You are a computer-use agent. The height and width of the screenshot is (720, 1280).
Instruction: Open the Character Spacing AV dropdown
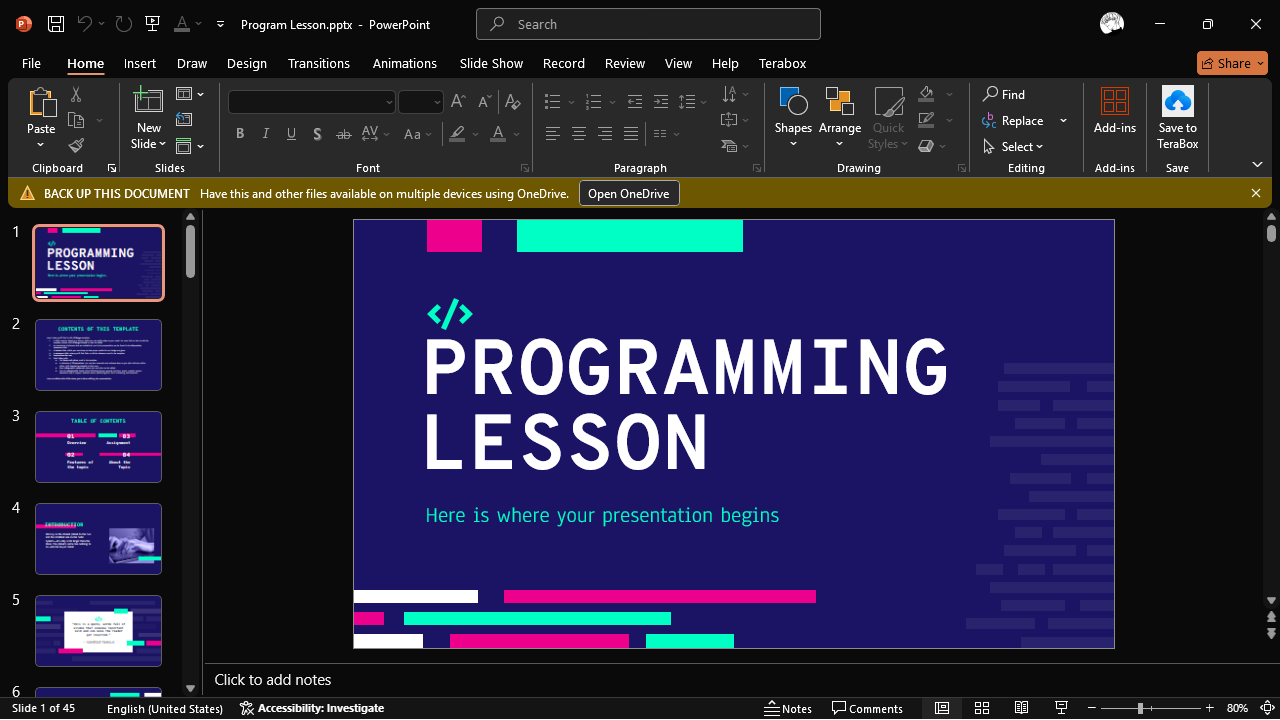coord(376,133)
